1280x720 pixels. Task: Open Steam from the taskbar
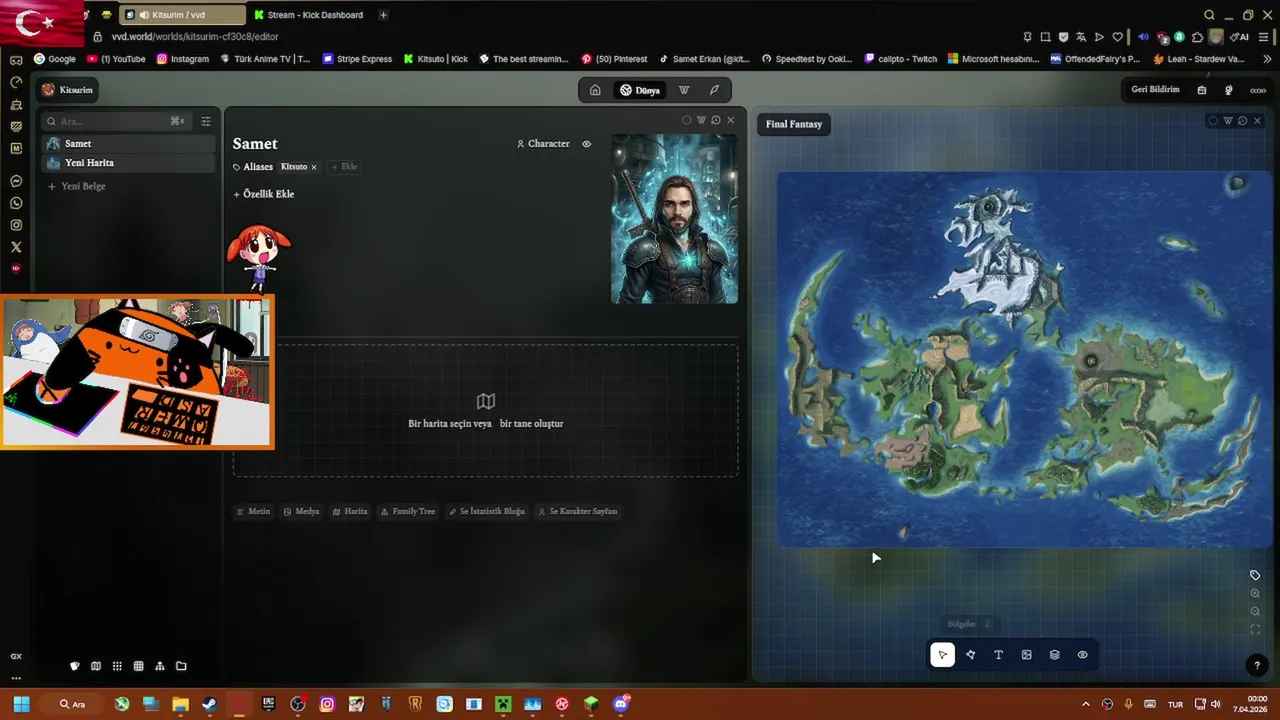[x=209, y=704]
